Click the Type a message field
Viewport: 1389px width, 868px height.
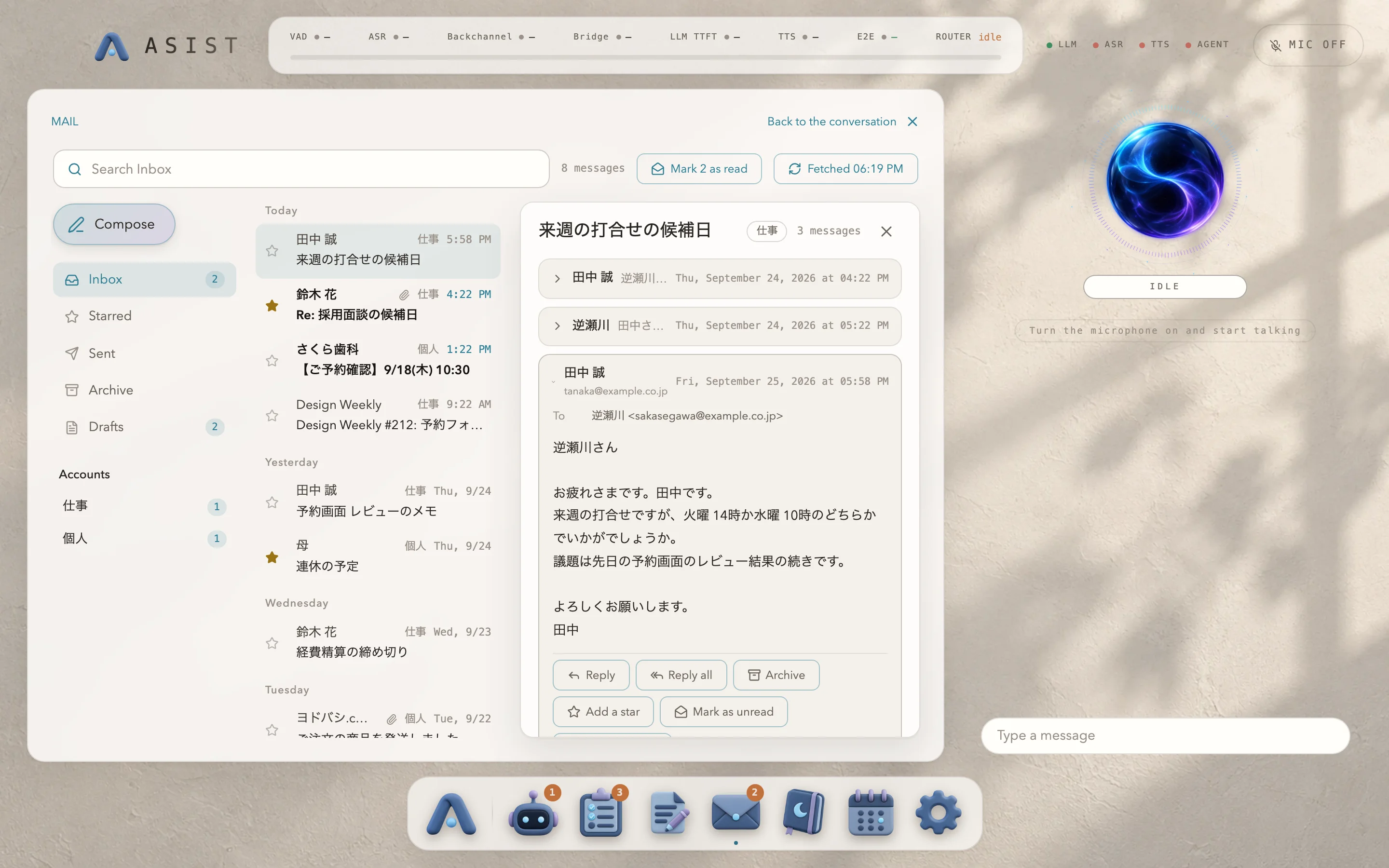point(1165,736)
